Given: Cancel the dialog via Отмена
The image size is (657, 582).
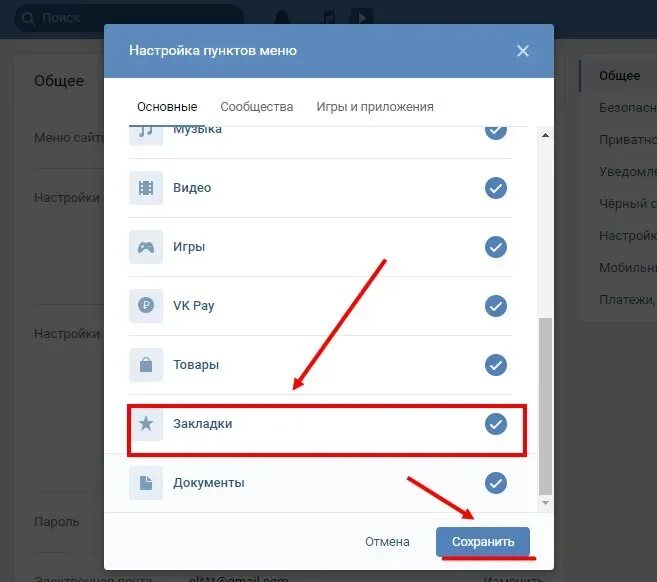Looking at the screenshot, I should point(387,541).
